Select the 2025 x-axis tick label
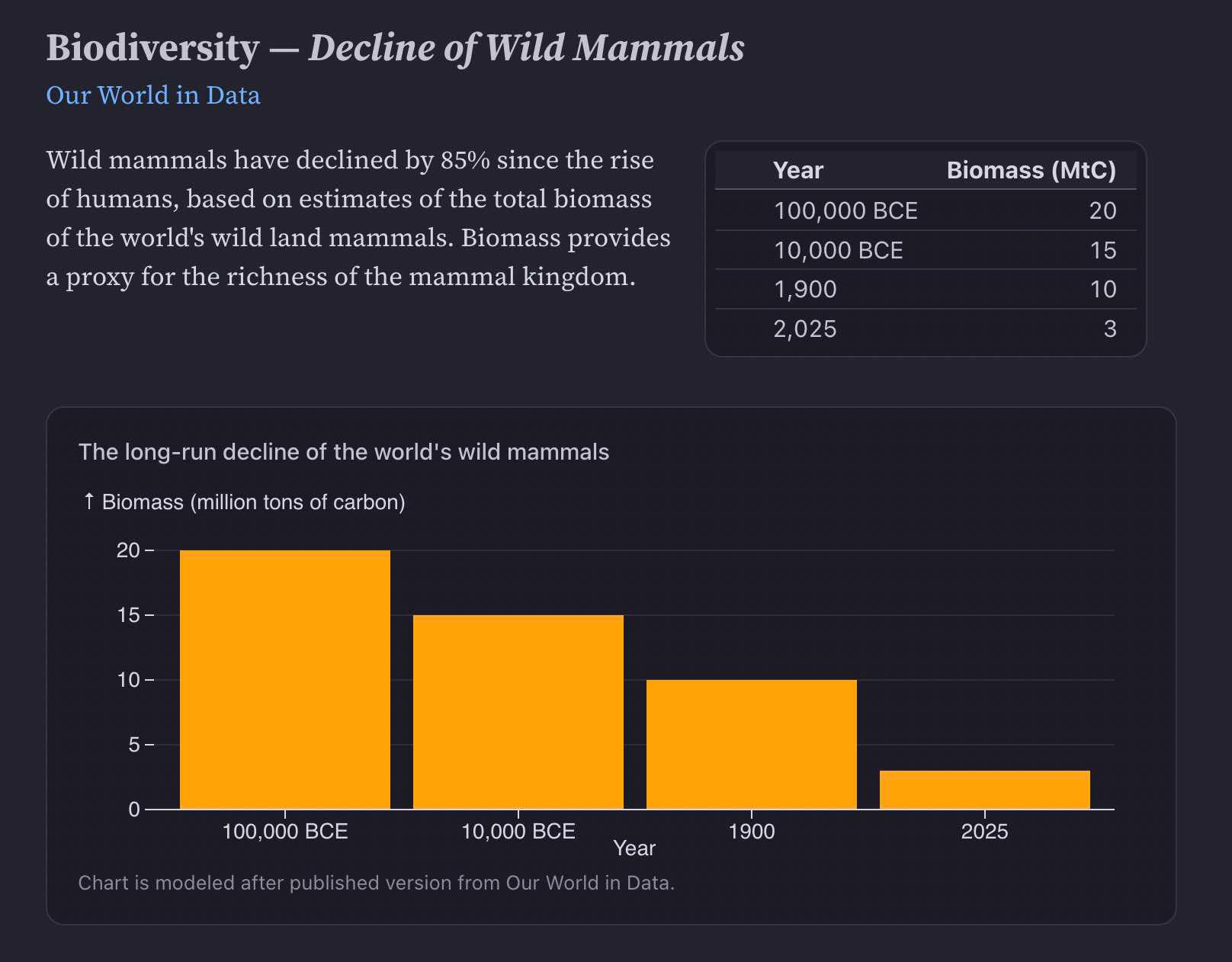Viewport: 1232px width, 962px height. (x=984, y=831)
